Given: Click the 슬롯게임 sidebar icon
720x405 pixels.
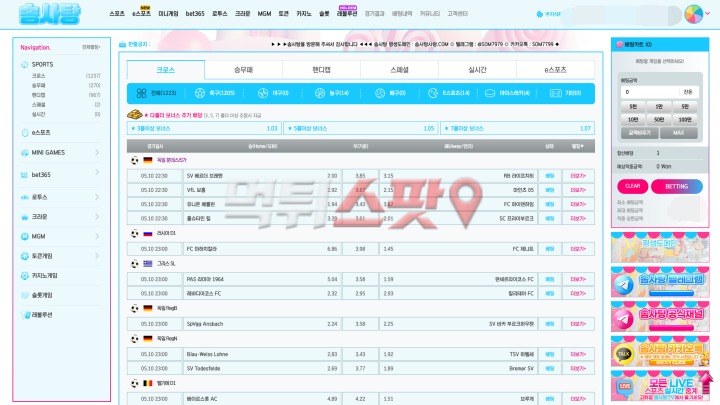Looking at the screenshot, I should [x=25, y=295].
